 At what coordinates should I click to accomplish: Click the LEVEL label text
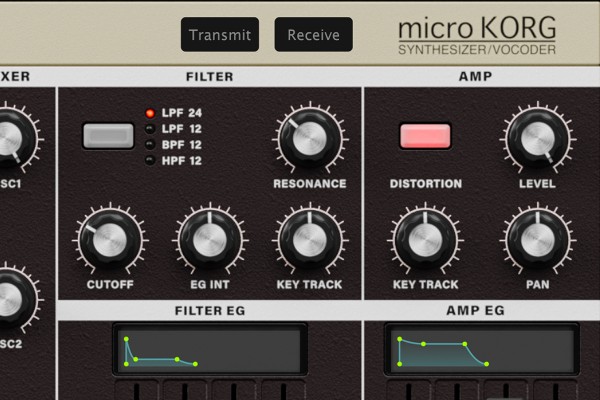(x=537, y=184)
